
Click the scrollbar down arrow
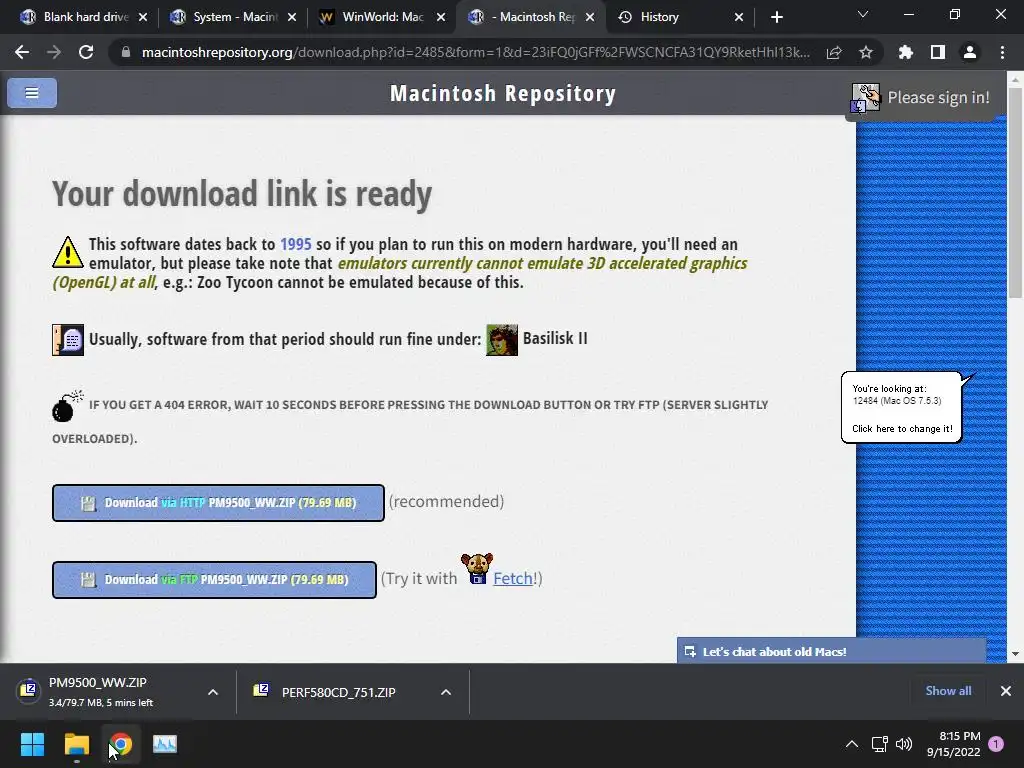pos(1015,654)
